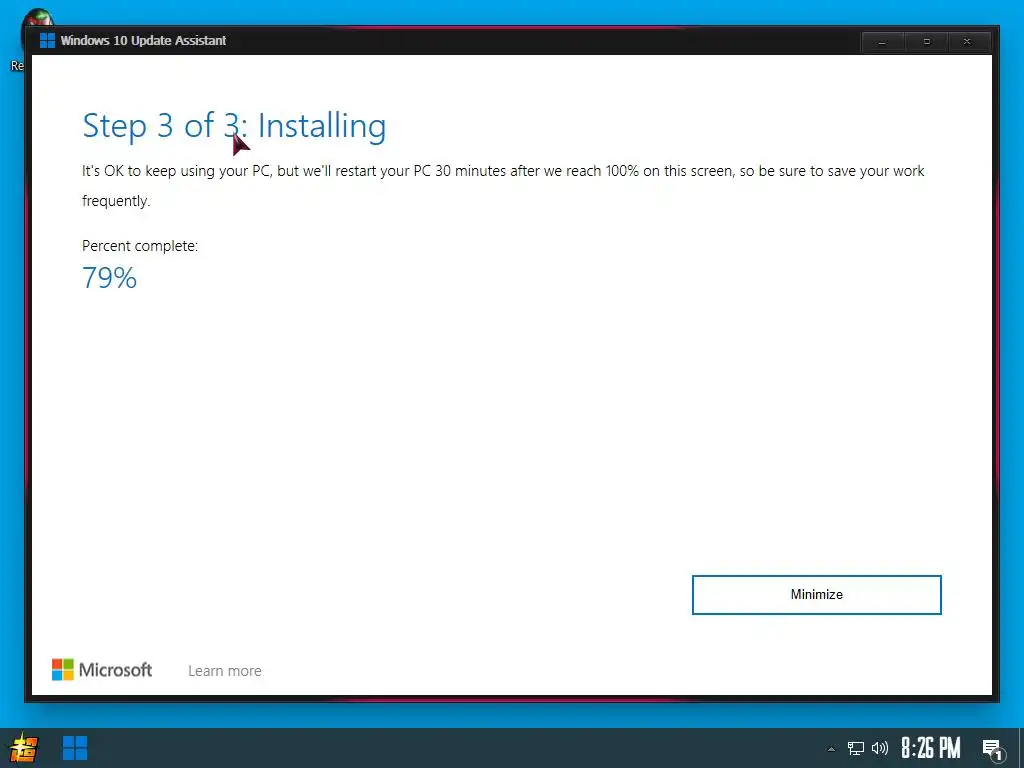Show hidden icons in the system tray

[831, 749]
